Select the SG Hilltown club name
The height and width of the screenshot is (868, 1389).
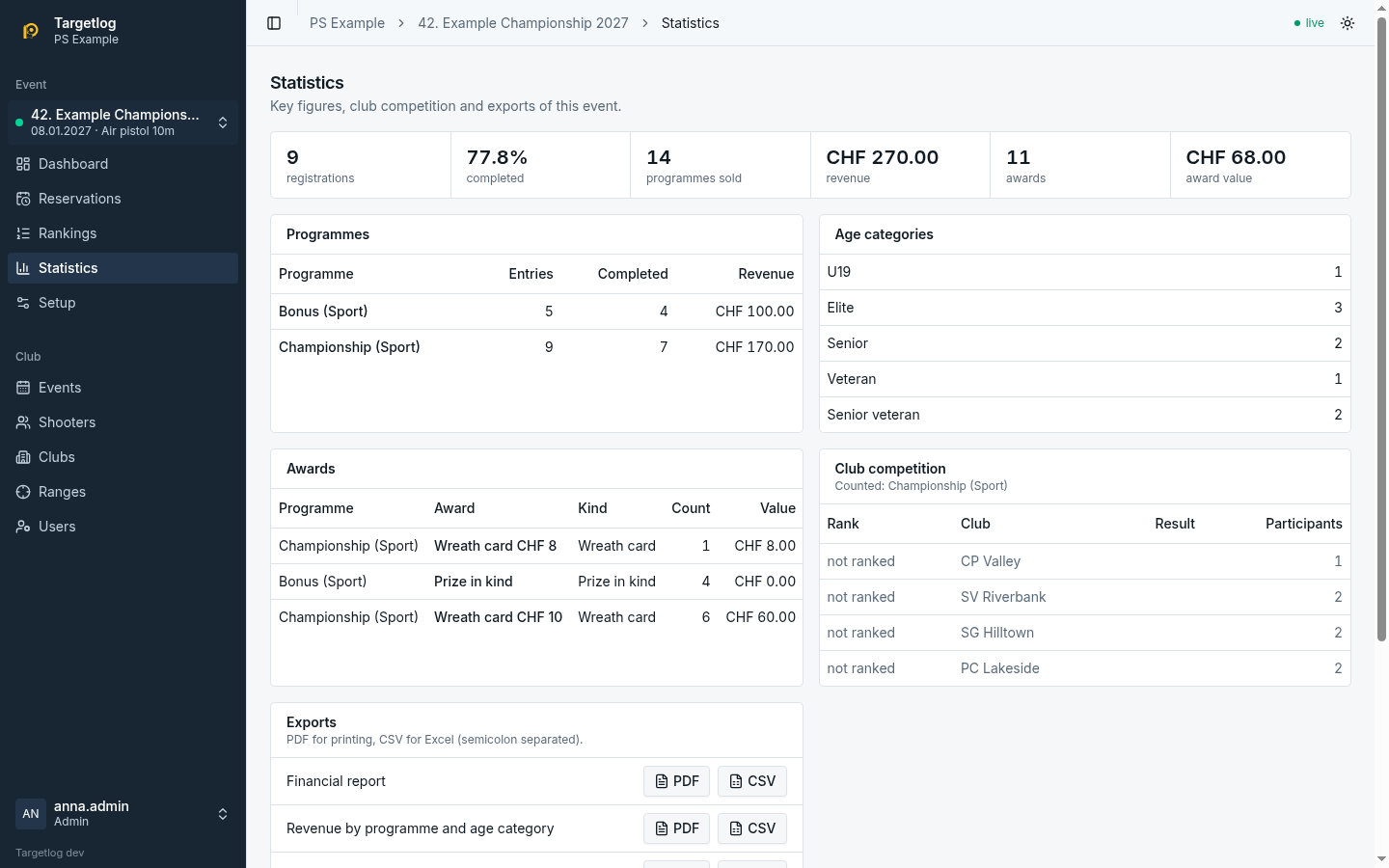(x=997, y=633)
